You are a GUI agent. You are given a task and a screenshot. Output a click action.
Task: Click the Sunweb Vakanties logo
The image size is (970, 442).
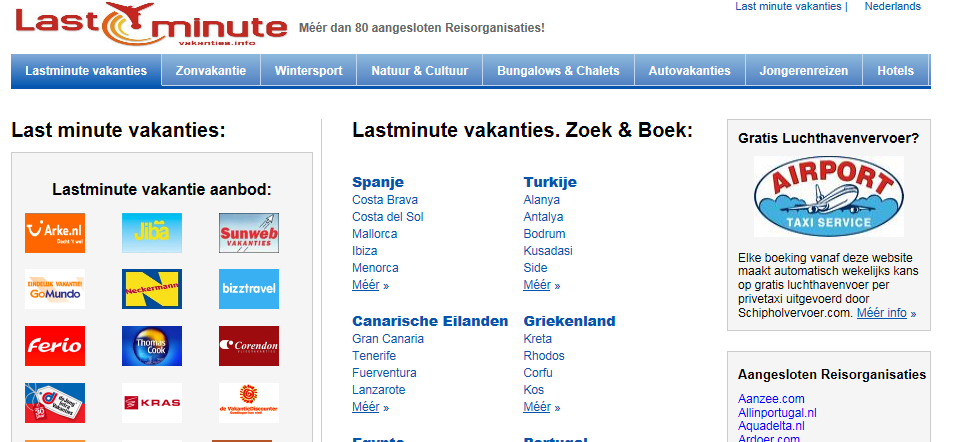[249, 233]
